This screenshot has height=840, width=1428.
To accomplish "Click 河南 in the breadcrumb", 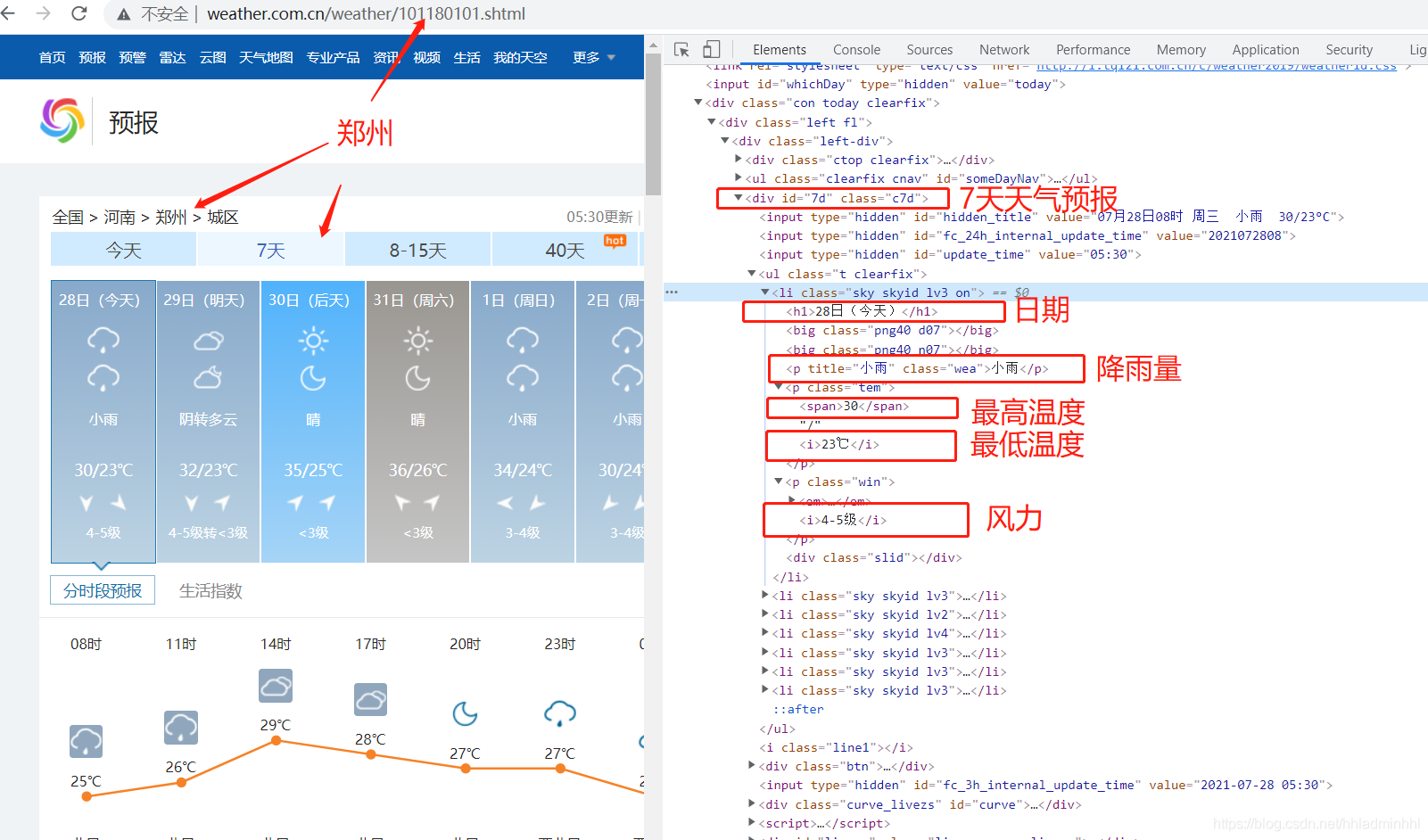I will pos(120,218).
